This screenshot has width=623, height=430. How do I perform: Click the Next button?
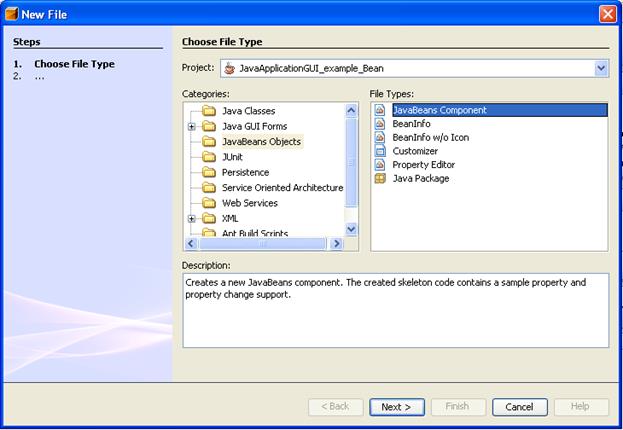click(x=397, y=407)
